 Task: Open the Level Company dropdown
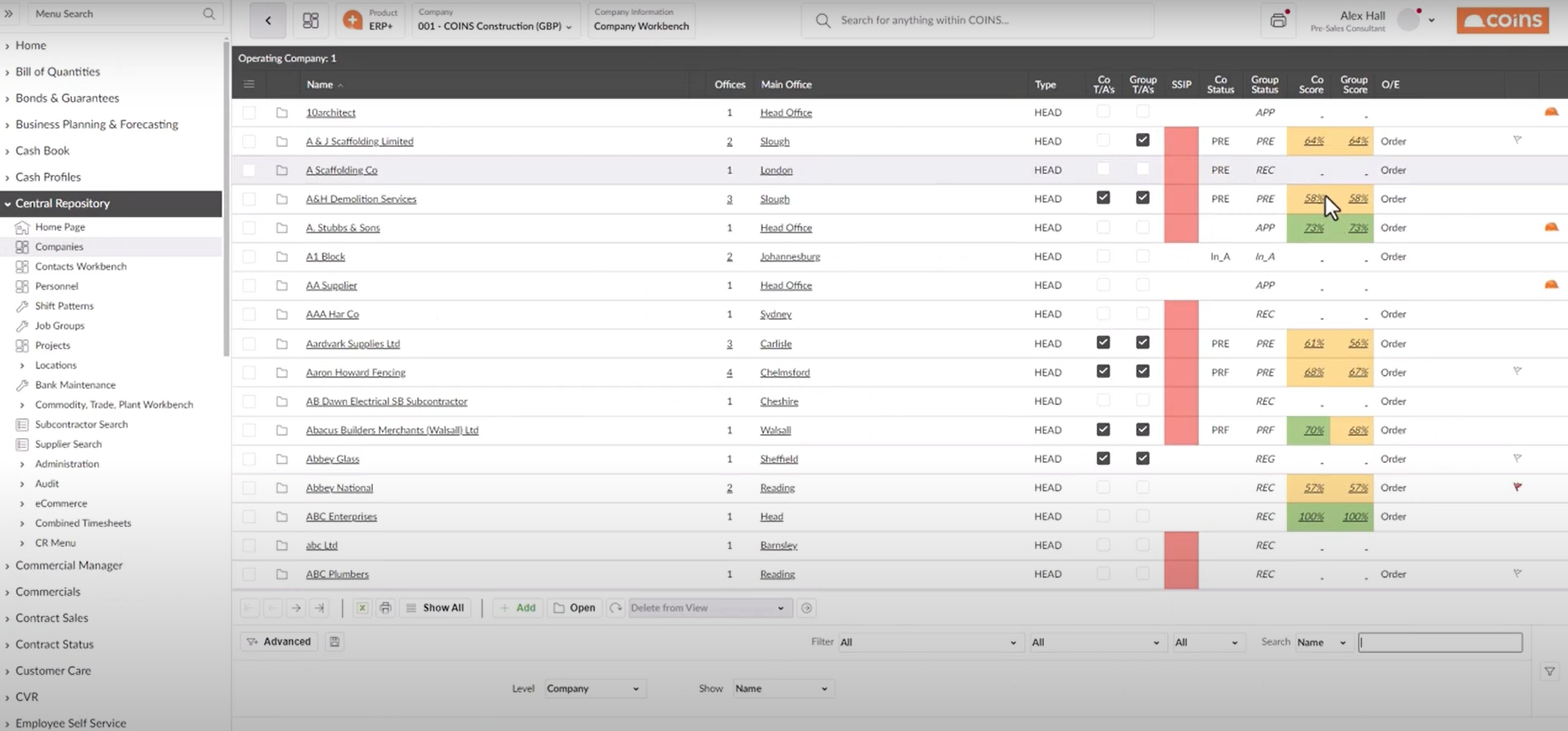593,688
